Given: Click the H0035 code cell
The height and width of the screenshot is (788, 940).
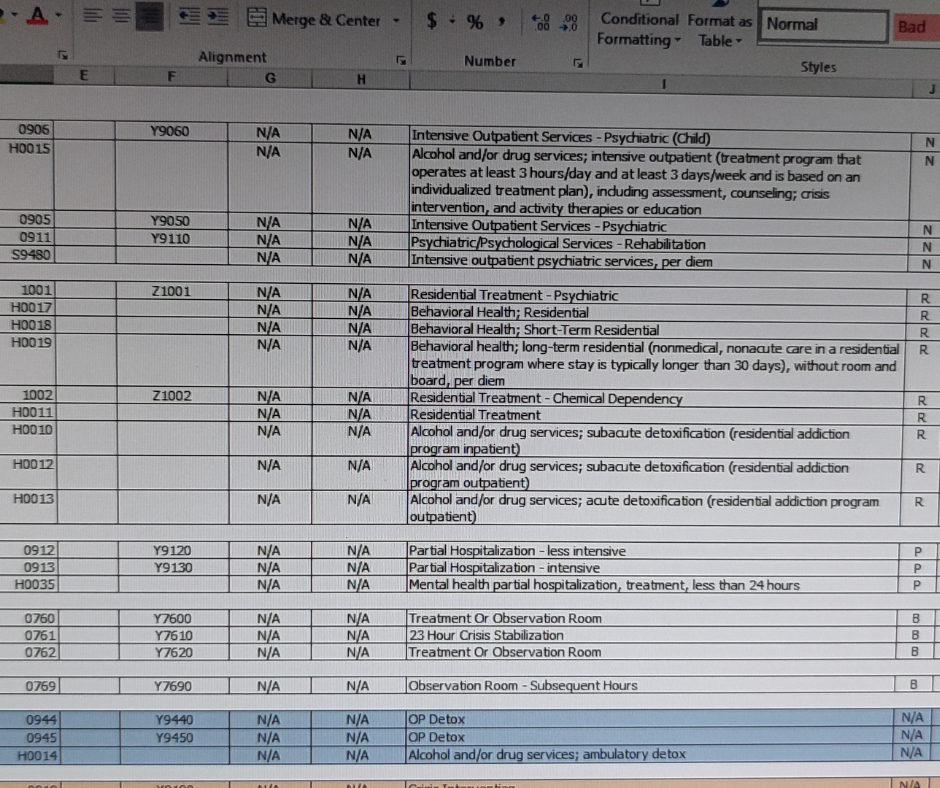Looking at the screenshot, I should (29, 584).
